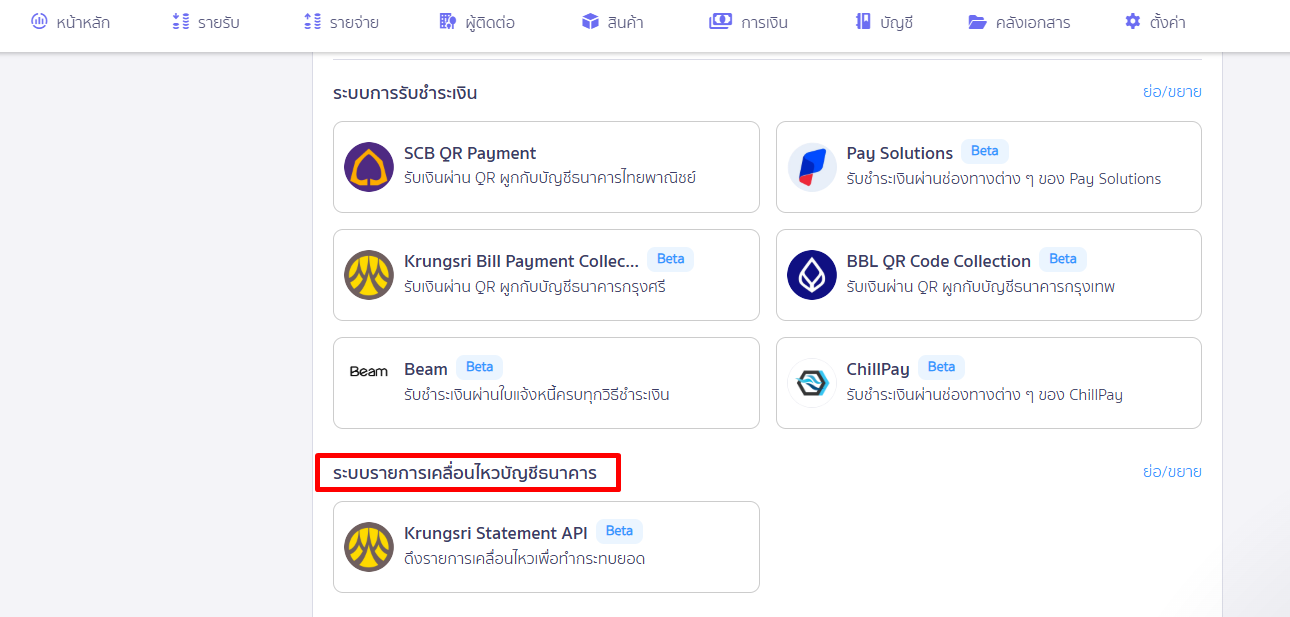The width and height of the screenshot is (1290, 617).
Task: Open the Pay Solutions card
Action: click(x=989, y=167)
